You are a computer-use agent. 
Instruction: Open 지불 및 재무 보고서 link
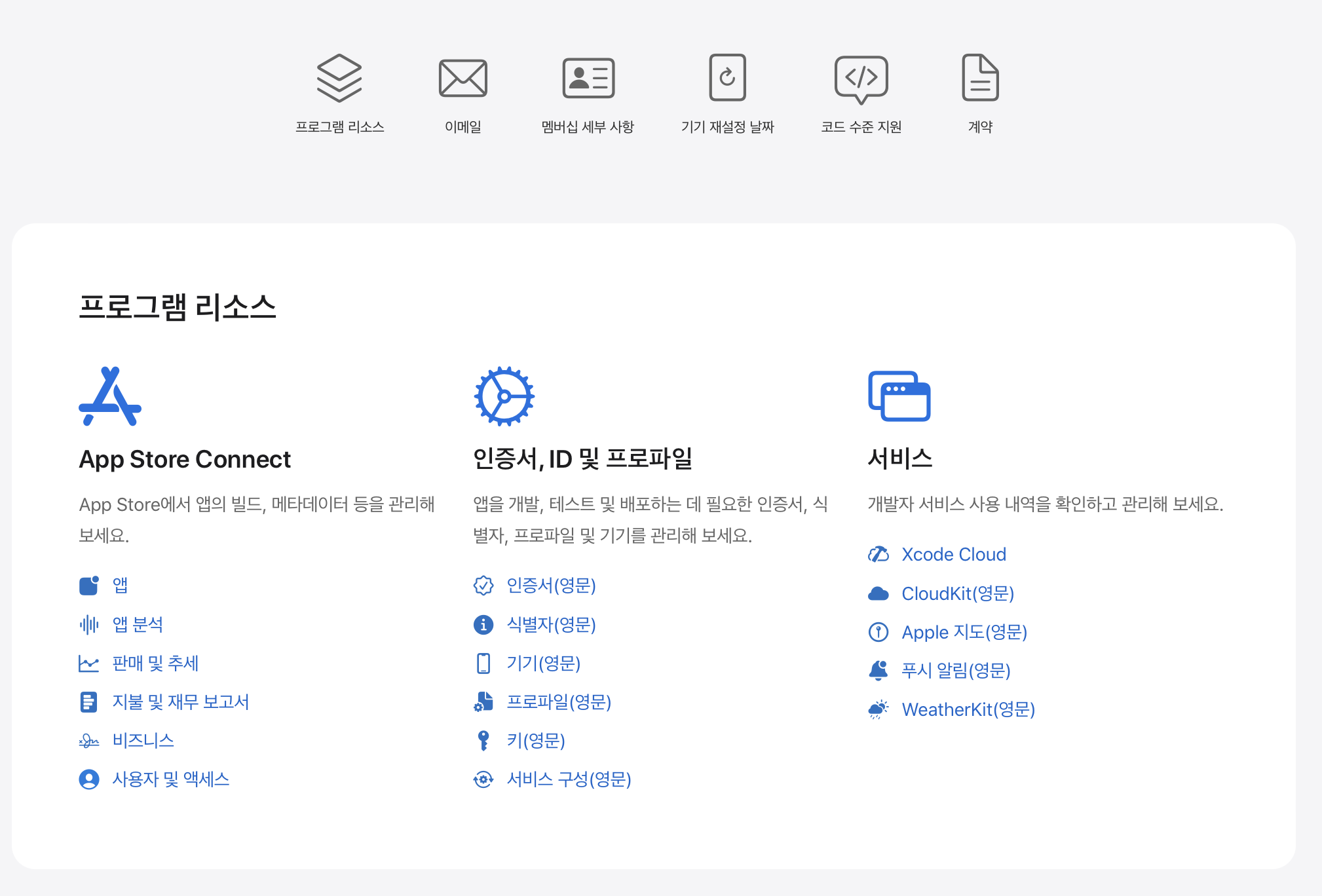point(181,702)
